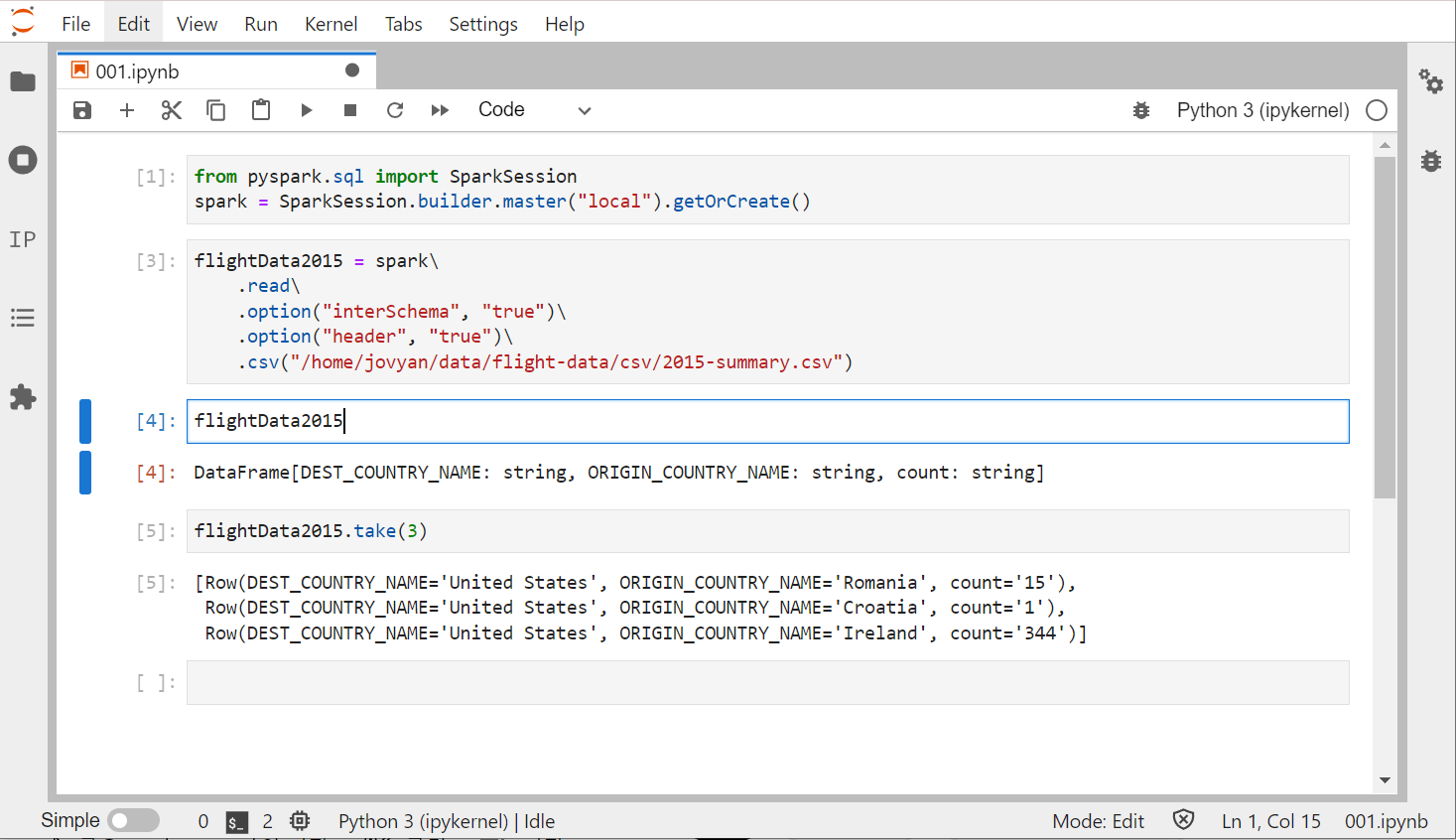Open the View menu
Viewport: 1456px width, 840px height.
[x=197, y=24]
